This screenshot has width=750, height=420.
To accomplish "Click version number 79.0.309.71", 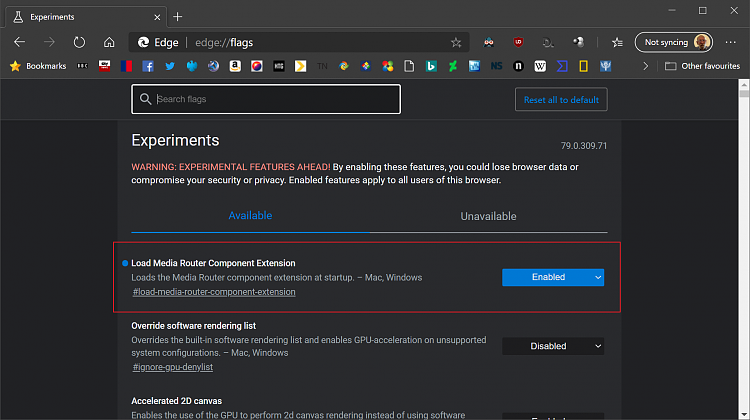I will pos(584,146).
